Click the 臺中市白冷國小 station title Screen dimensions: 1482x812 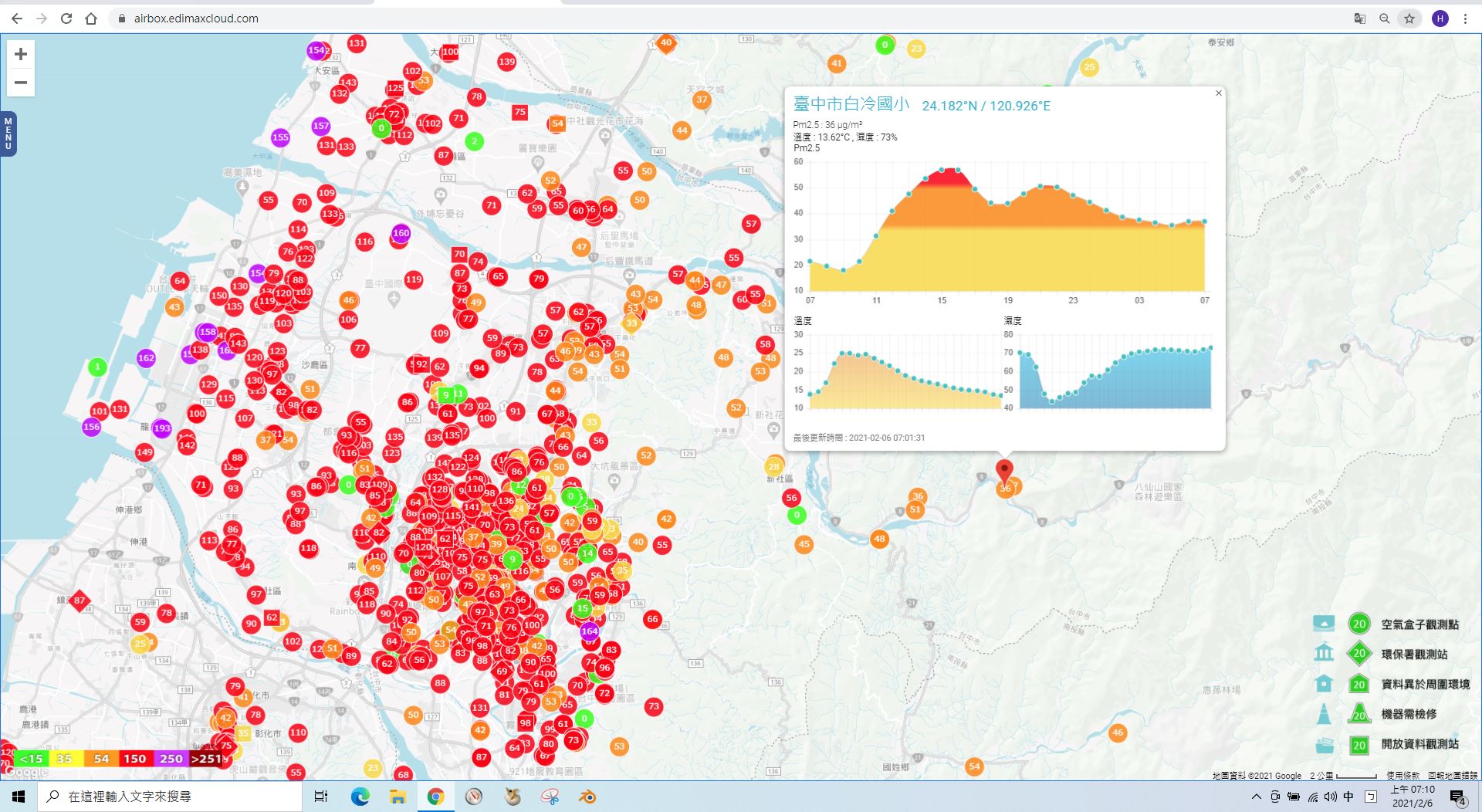pyautogui.click(x=851, y=104)
